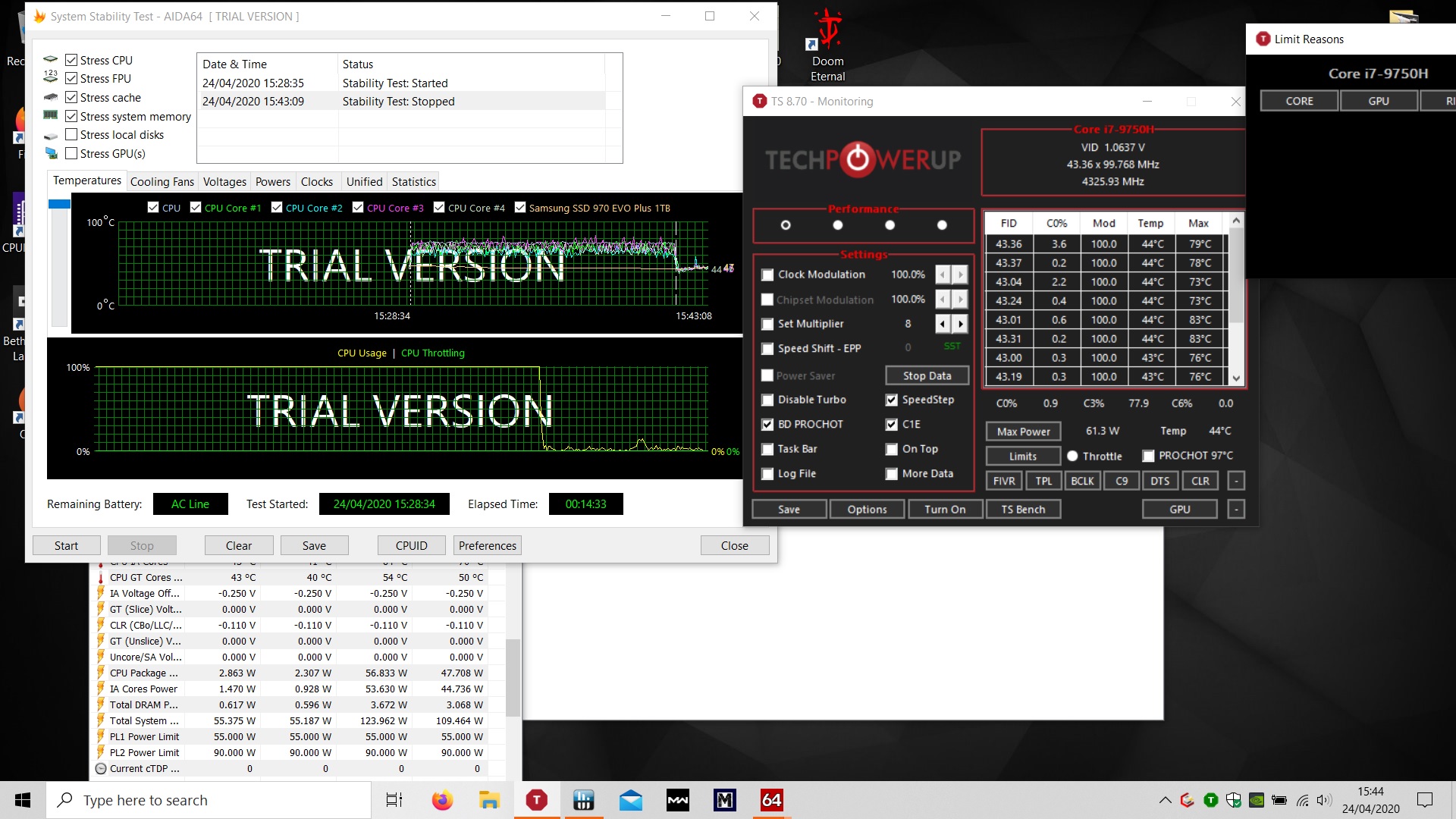Open Firefox from the taskbar
The height and width of the screenshot is (819, 1456).
[x=442, y=800]
